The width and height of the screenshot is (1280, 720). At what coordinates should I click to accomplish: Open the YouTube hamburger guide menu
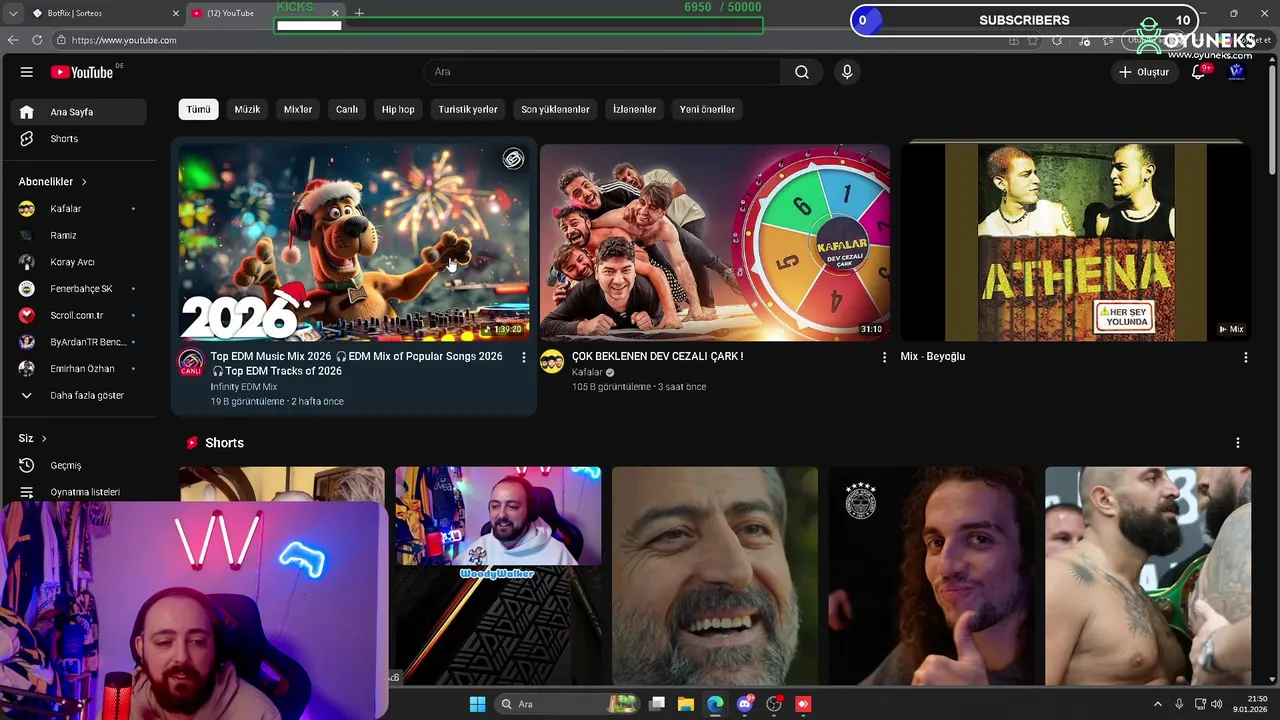[27, 72]
